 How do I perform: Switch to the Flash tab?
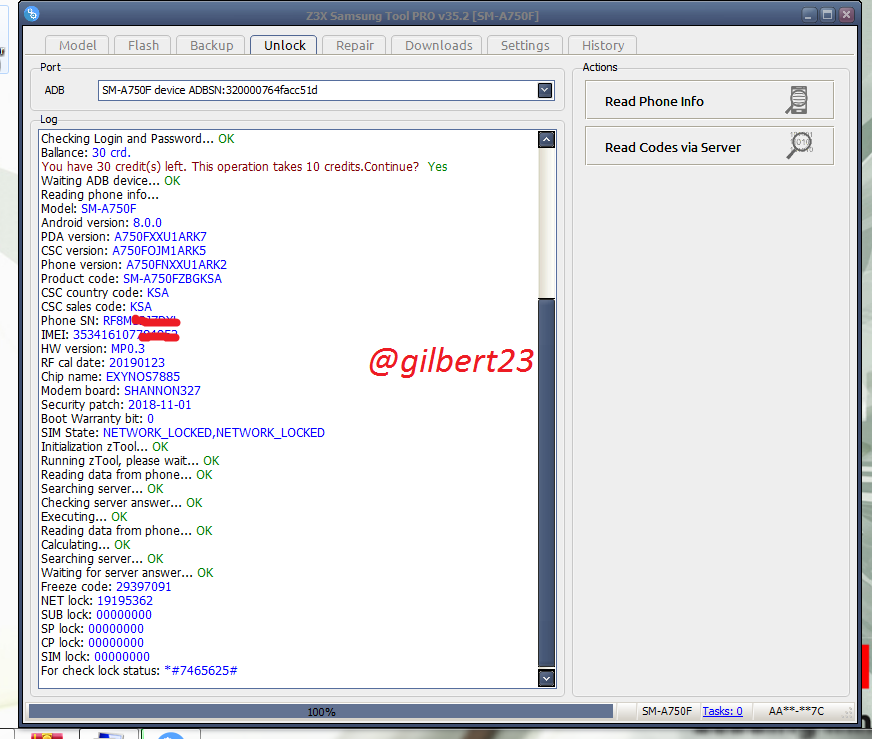point(143,45)
